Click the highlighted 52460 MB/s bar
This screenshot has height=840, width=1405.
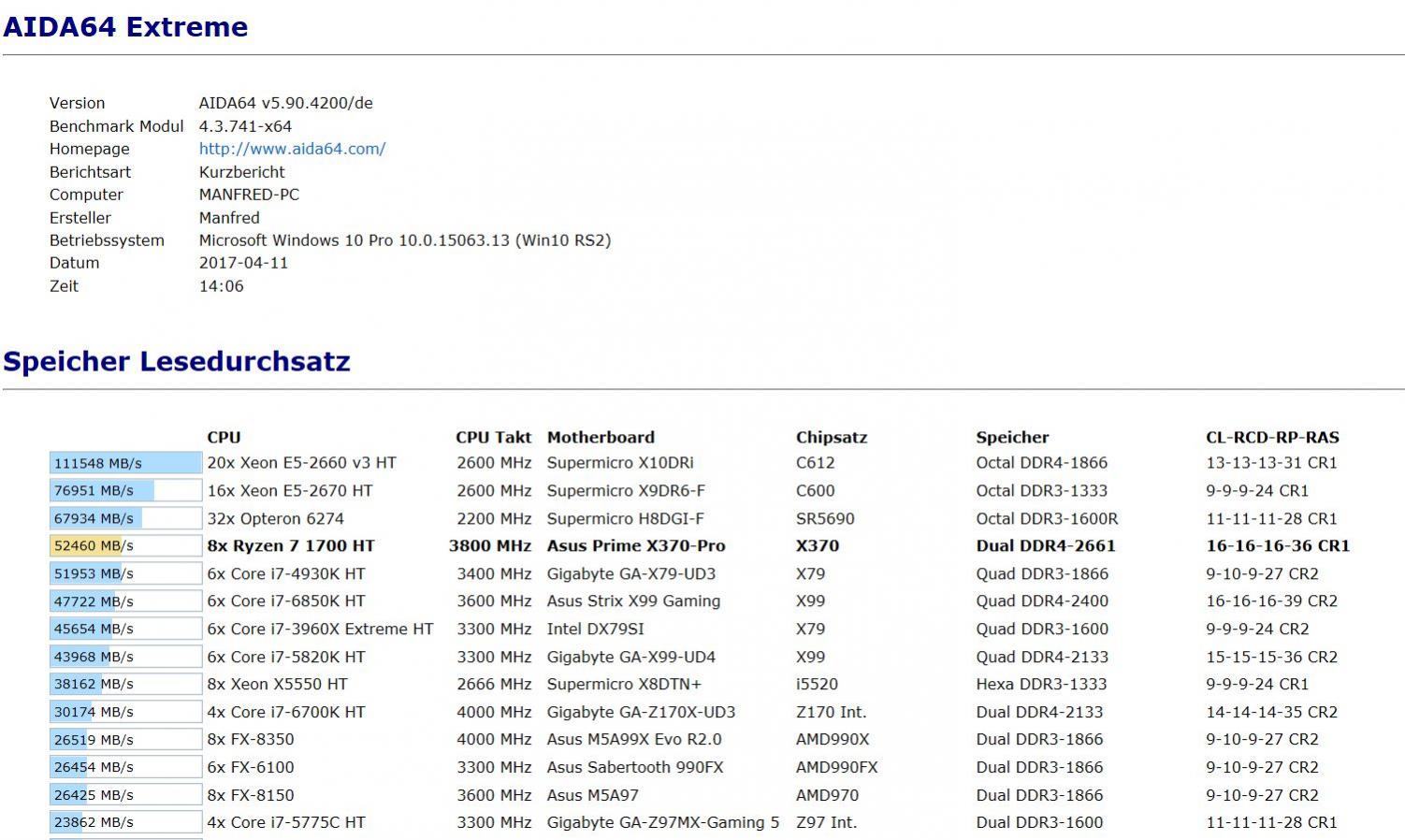pos(125,546)
